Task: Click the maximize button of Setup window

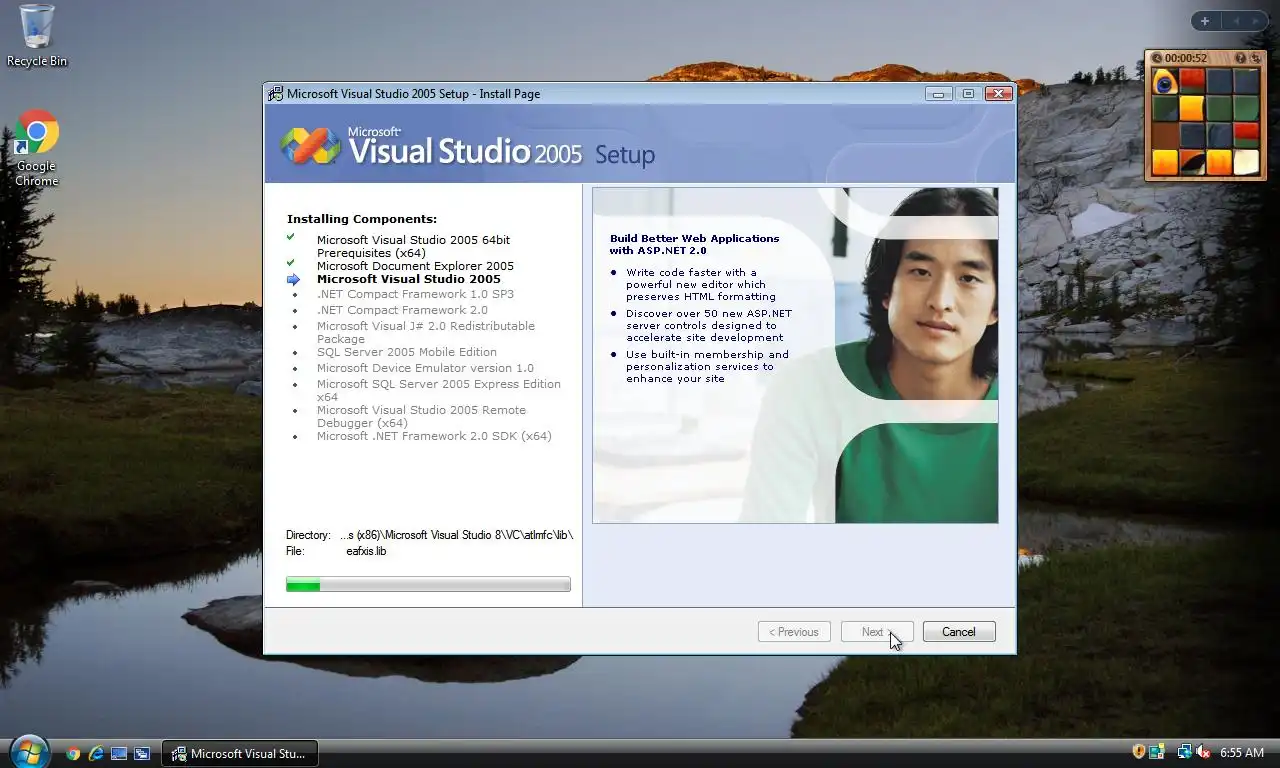Action: [x=968, y=94]
